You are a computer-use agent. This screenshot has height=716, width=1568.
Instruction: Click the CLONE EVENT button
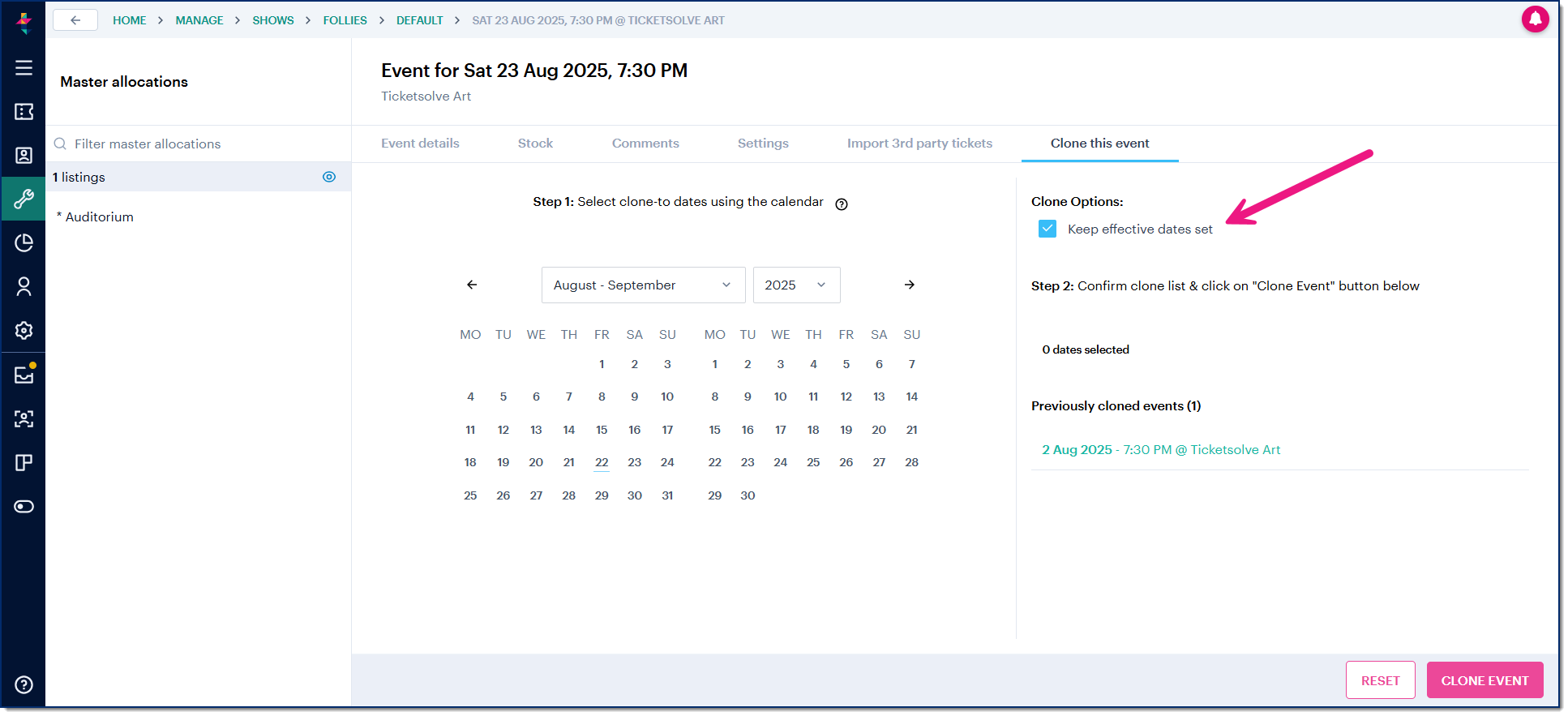(1484, 680)
